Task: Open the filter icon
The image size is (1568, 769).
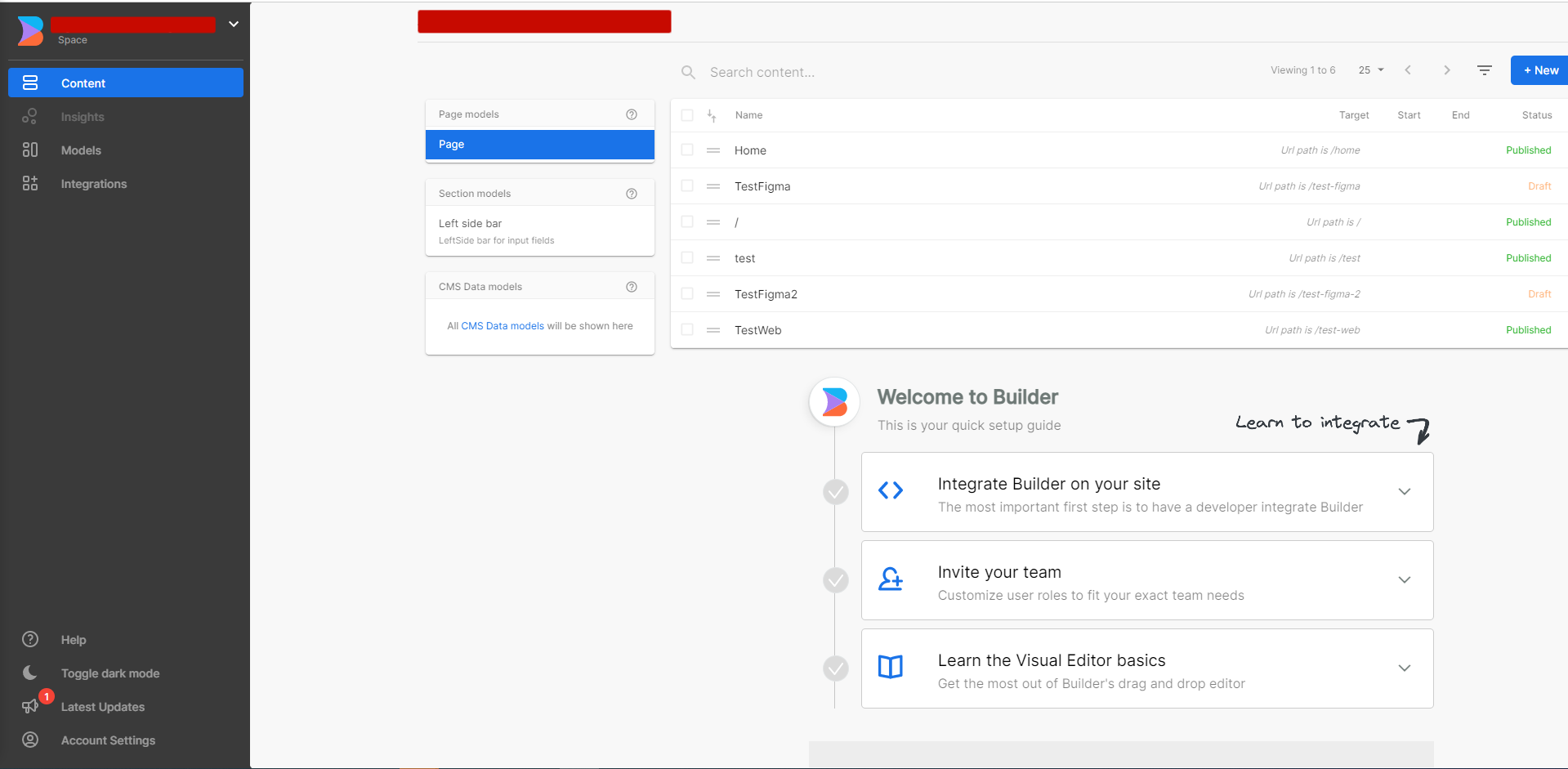Action: pyautogui.click(x=1485, y=70)
